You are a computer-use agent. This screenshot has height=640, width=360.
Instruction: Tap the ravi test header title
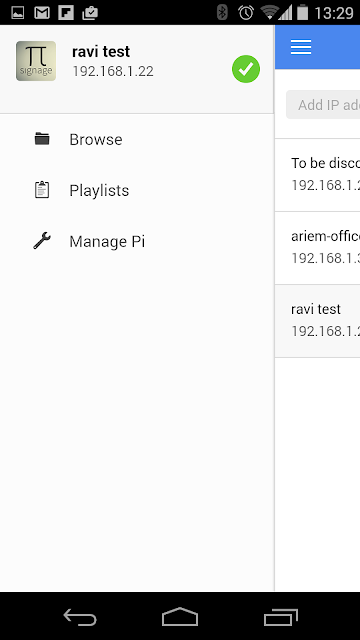[101, 52]
